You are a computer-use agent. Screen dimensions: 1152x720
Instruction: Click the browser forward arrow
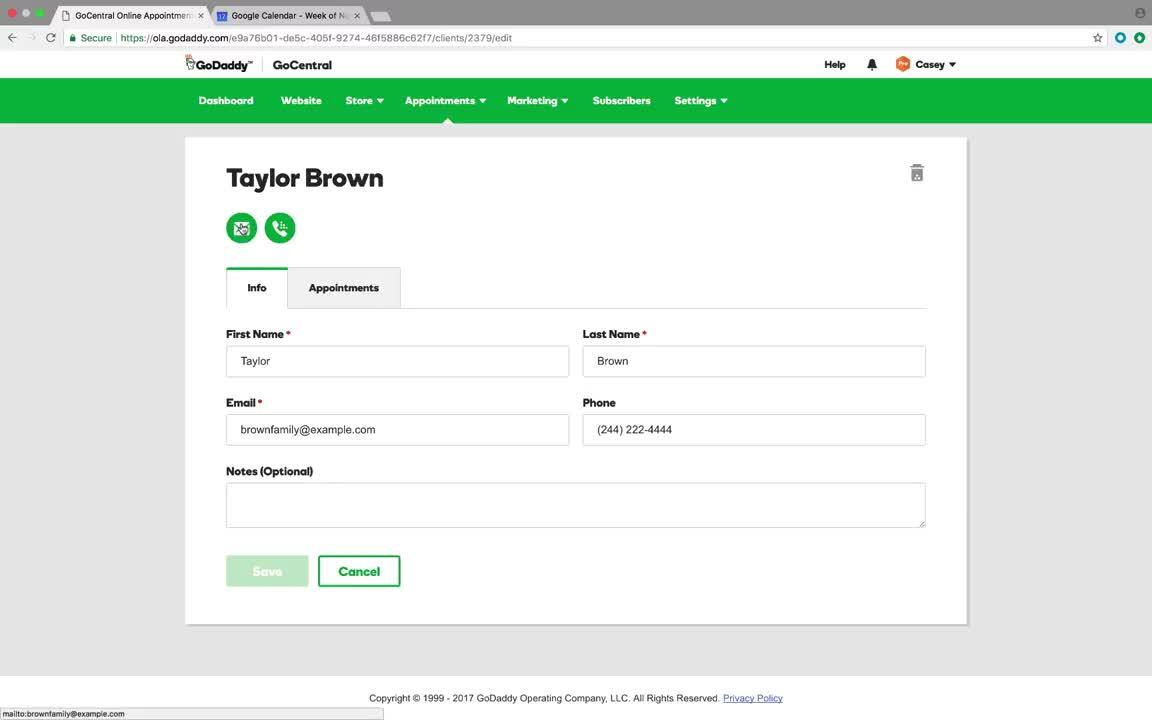(x=31, y=37)
